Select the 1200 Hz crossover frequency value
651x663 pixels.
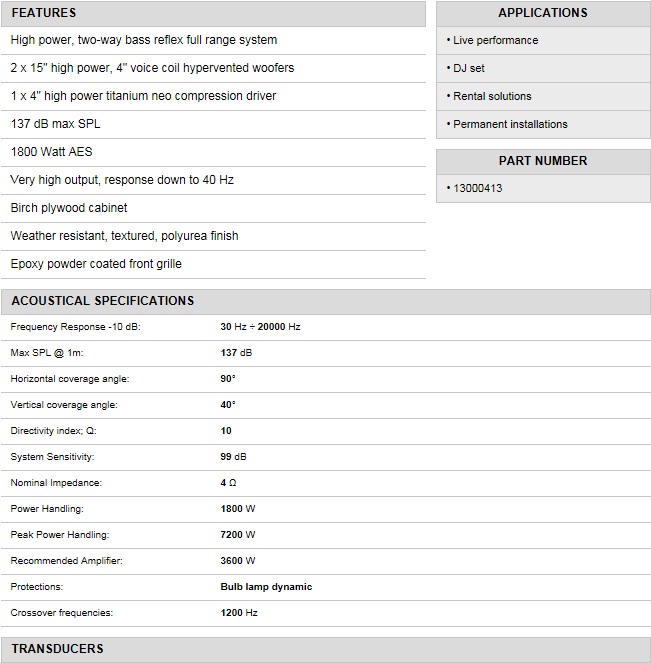pos(239,613)
